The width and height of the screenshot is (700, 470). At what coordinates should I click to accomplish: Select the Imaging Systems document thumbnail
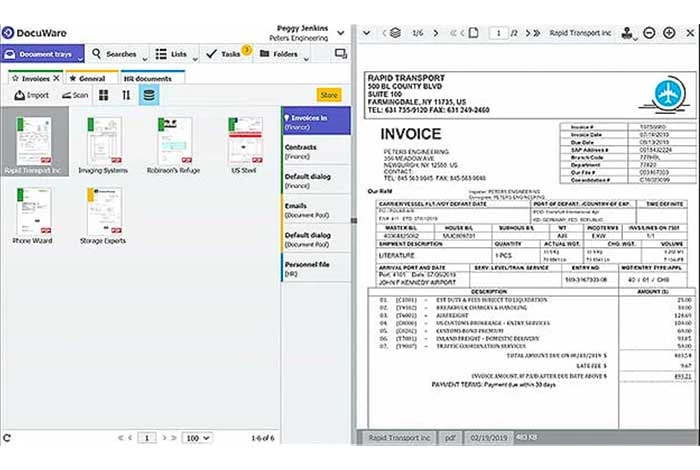pos(103,144)
